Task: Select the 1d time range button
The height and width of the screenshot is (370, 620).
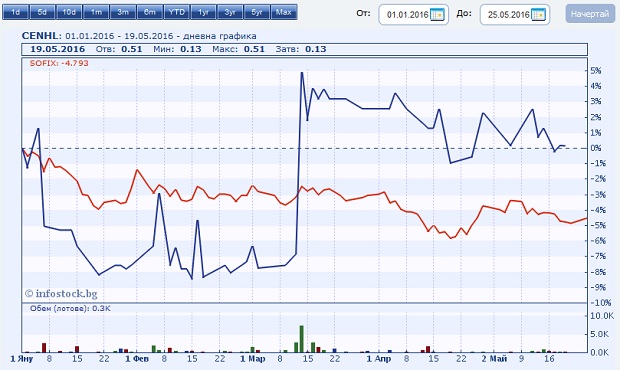Action: click(16, 12)
